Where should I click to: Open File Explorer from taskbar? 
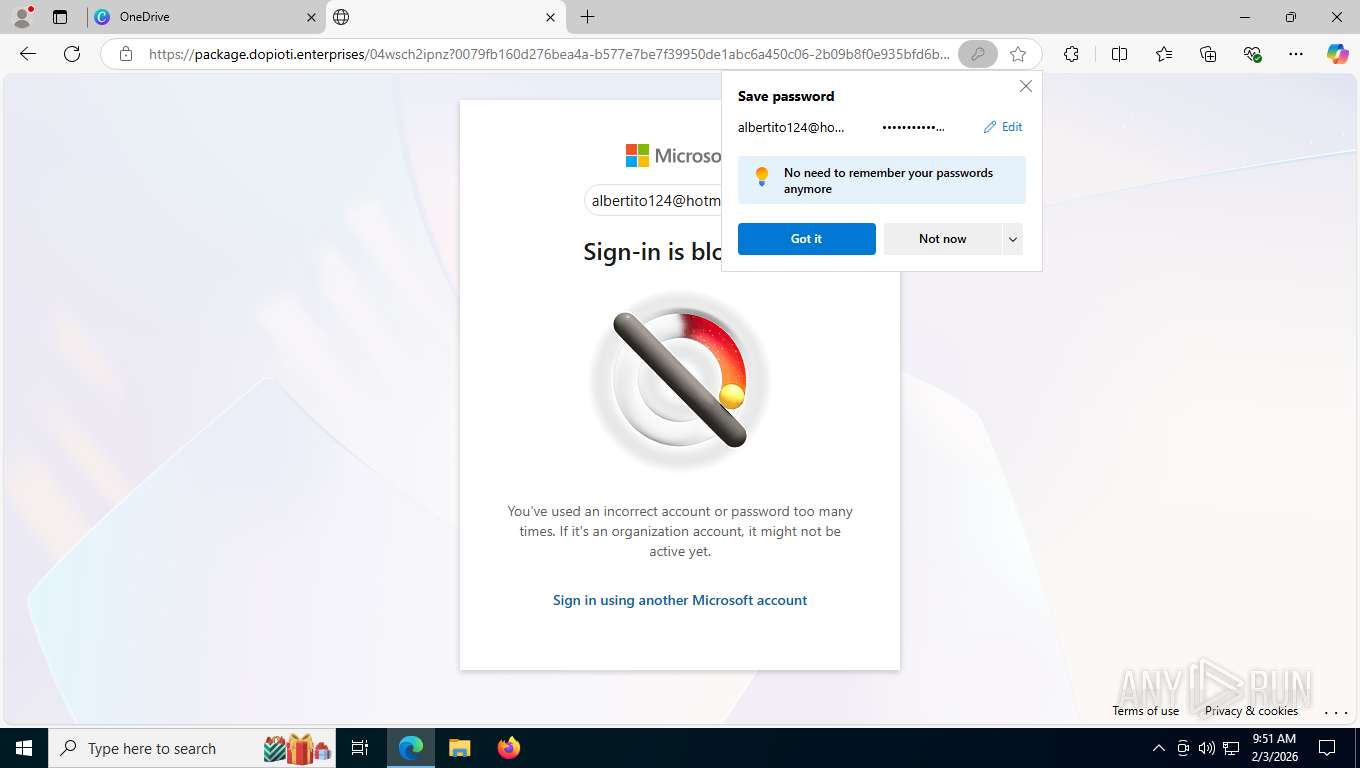point(459,748)
